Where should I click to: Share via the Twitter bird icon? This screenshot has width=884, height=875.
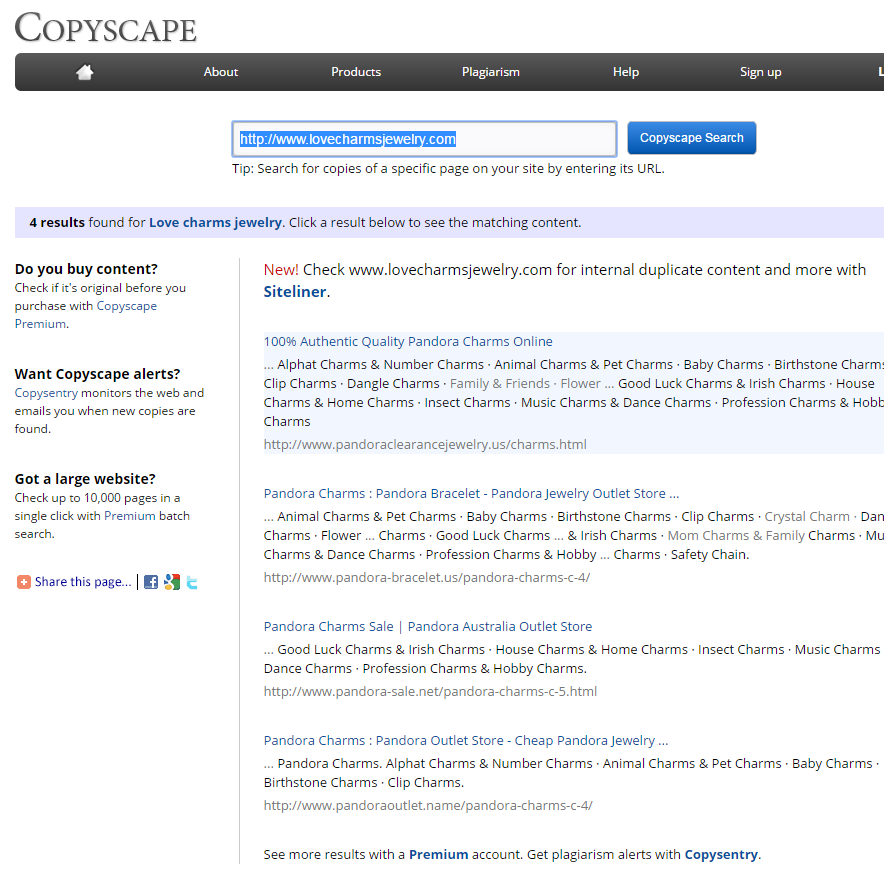pyautogui.click(x=192, y=582)
